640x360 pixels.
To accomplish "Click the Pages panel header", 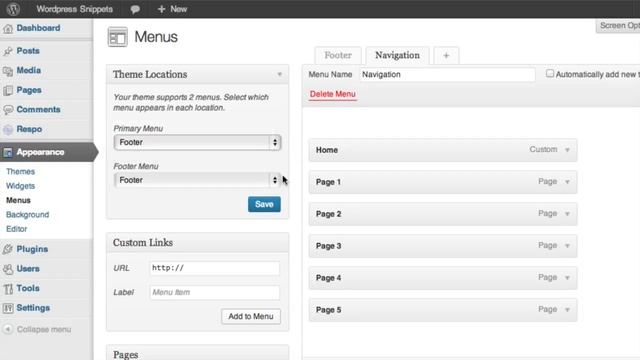I will click(198, 353).
